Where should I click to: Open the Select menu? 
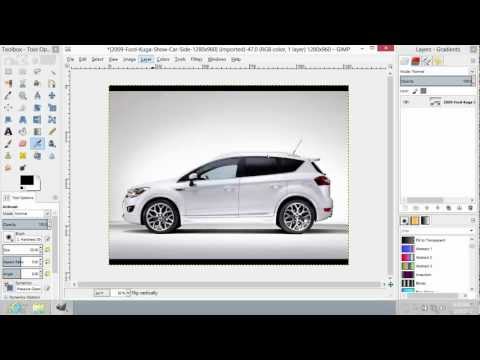(x=97, y=59)
